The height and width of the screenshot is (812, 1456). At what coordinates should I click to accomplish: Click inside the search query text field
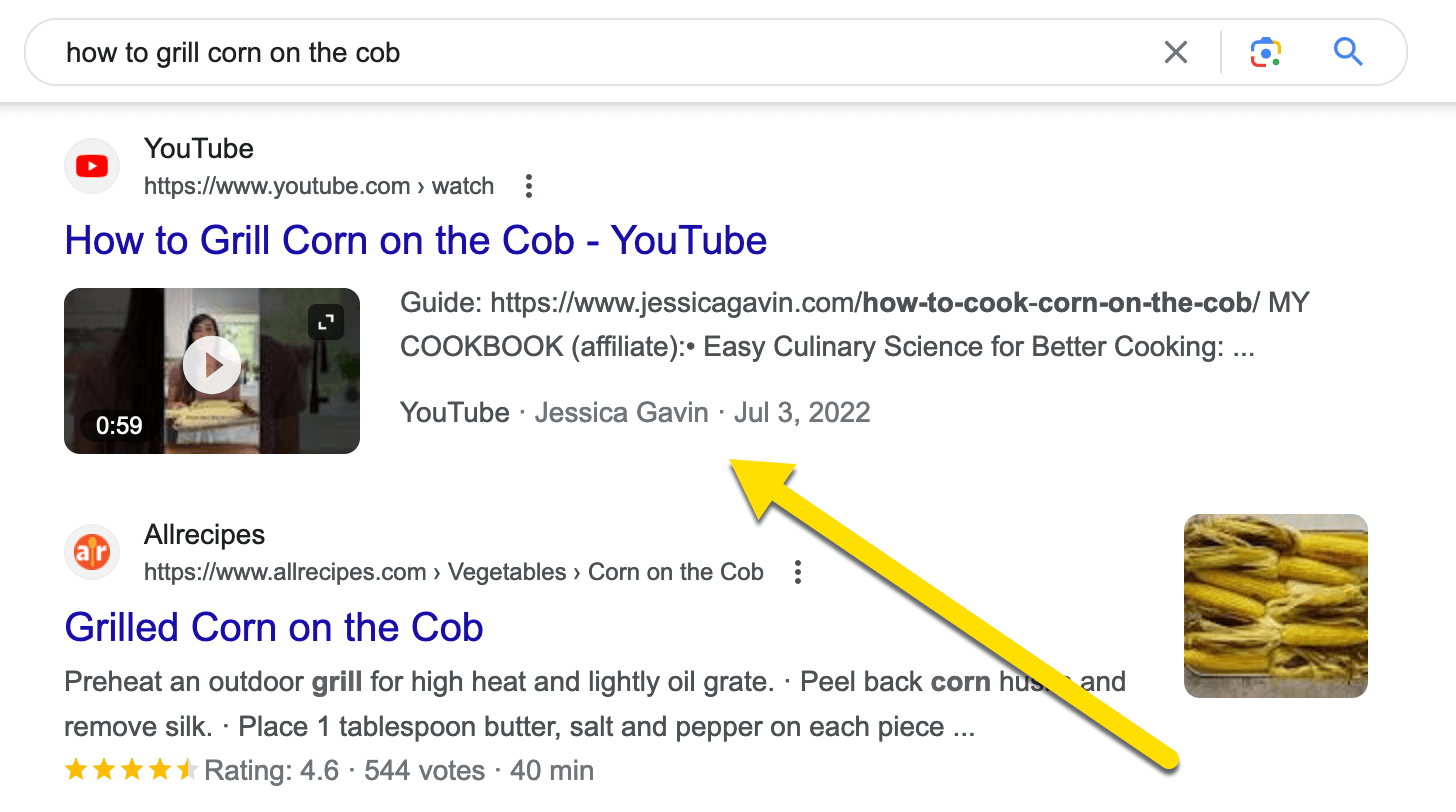(600, 52)
